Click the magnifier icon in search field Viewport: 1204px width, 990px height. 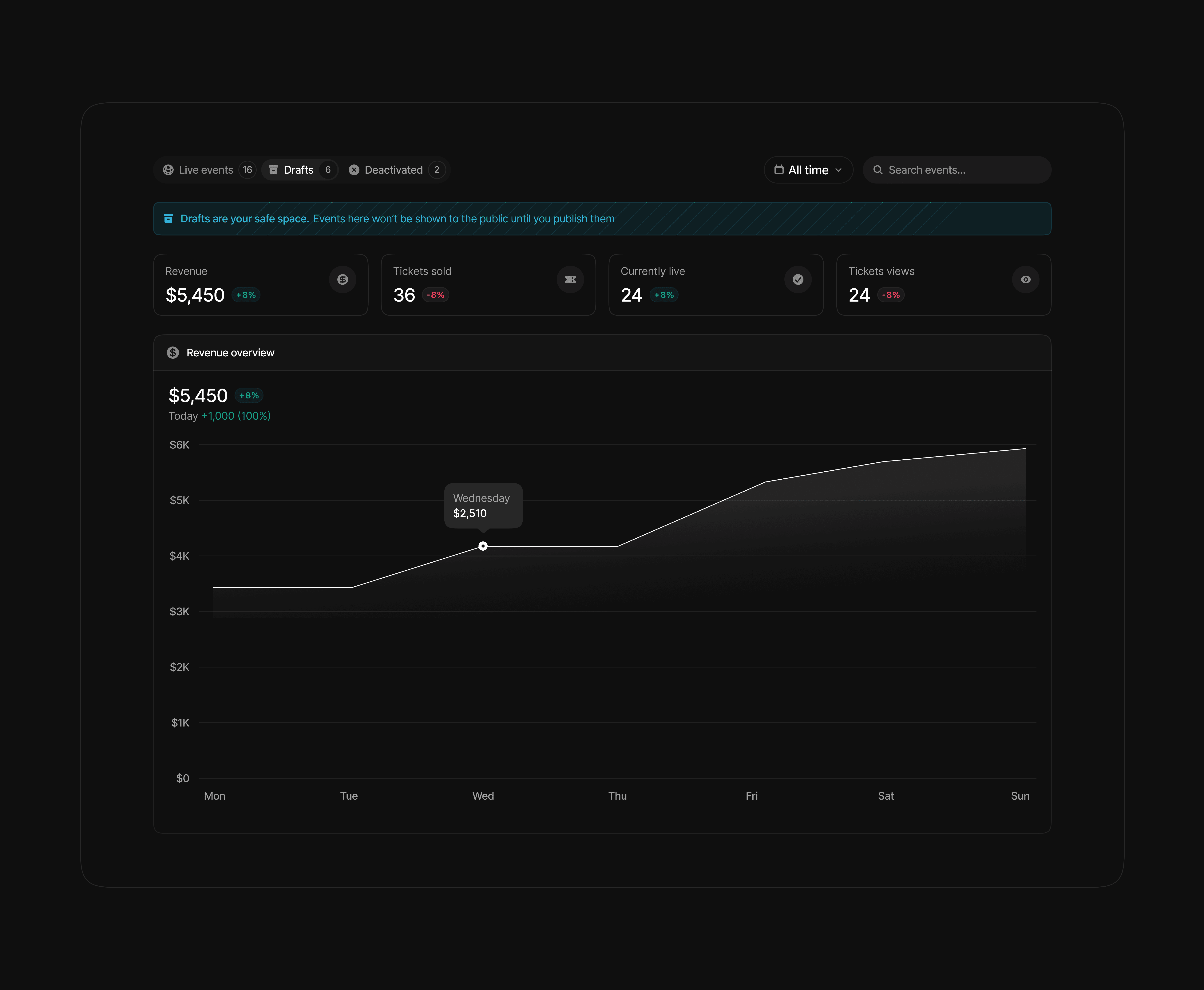(878, 170)
